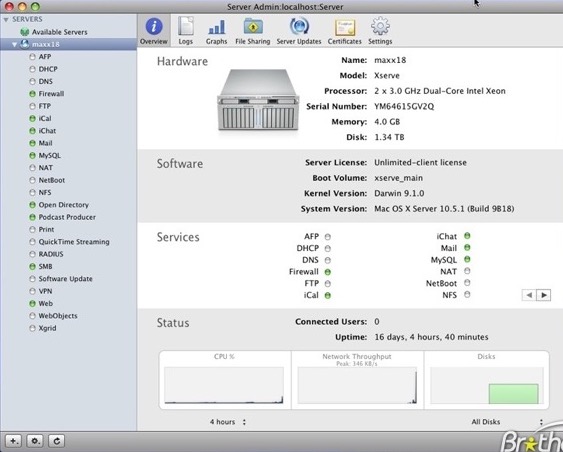Select QuickTime Streaming in sidebar
Image resolution: width=563 pixels, height=452 pixels.
coord(74,242)
